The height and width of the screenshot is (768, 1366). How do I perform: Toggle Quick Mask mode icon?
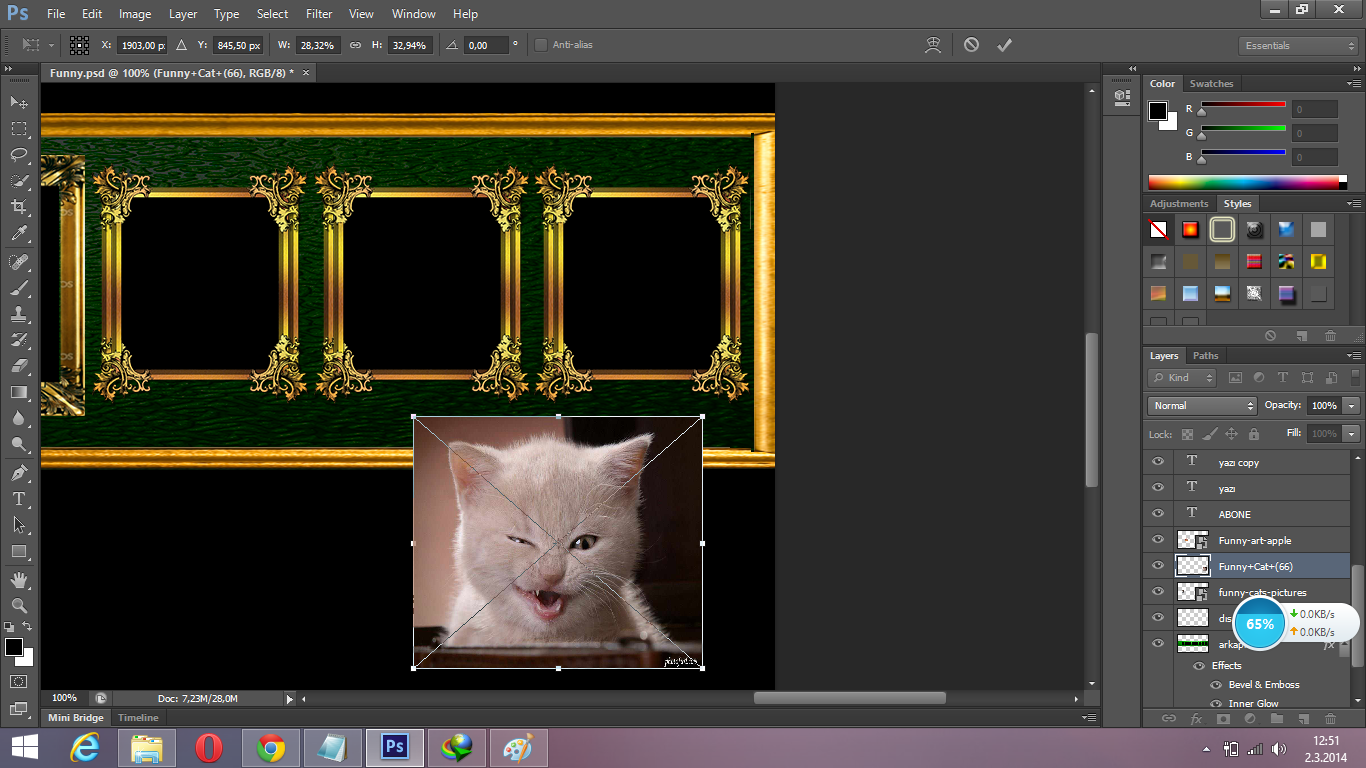pyautogui.click(x=19, y=682)
